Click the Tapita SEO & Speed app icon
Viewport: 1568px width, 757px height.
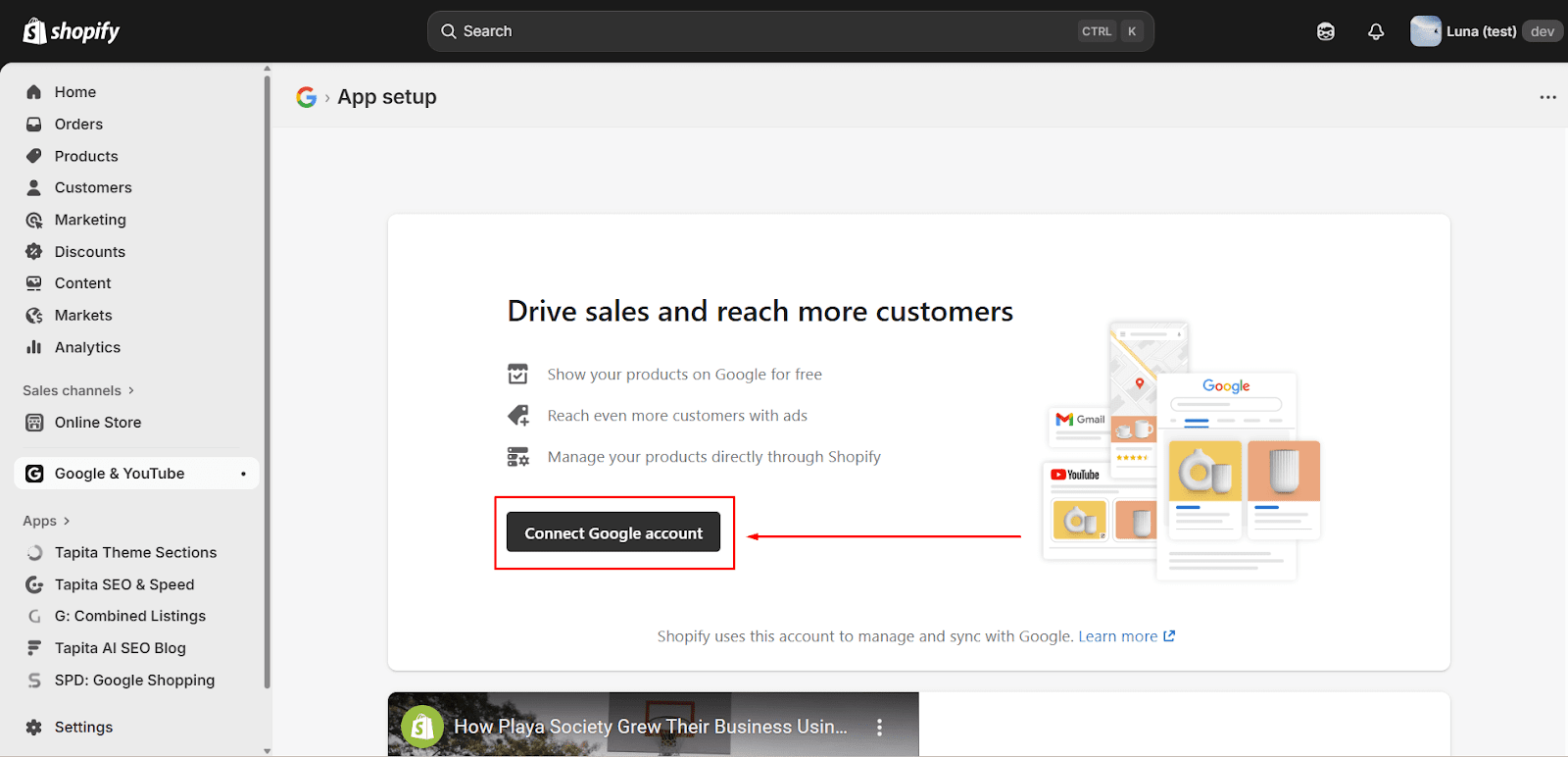tap(34, 584)
